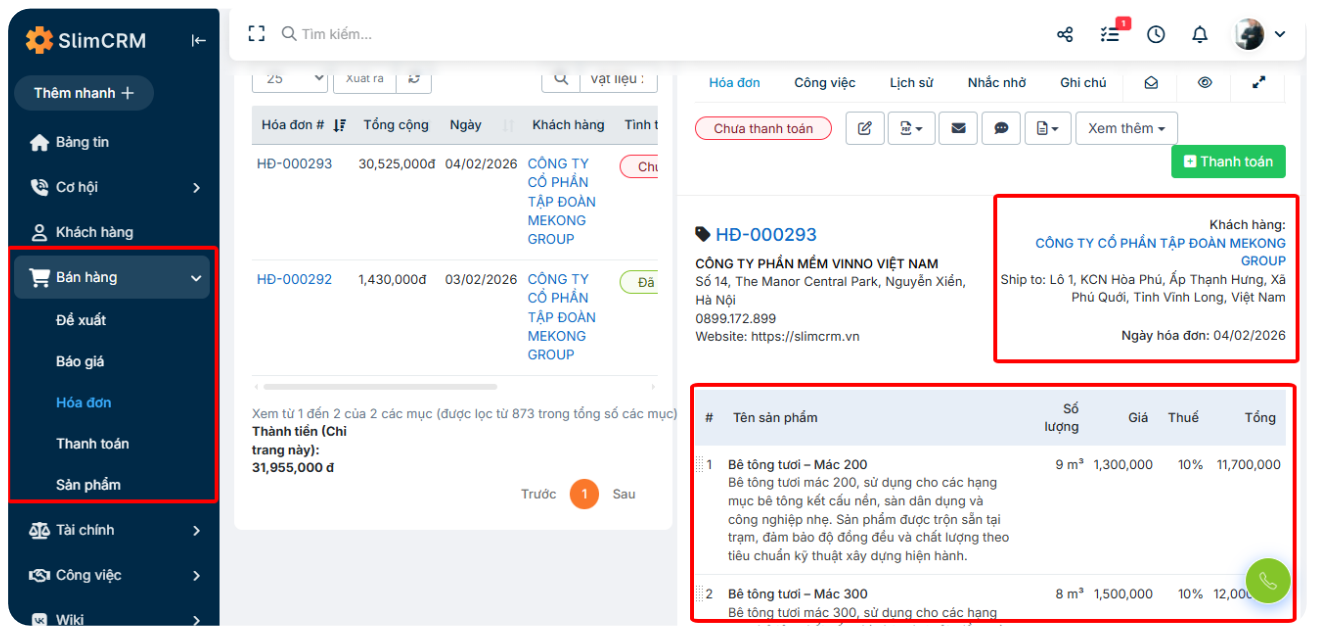Open invoice HĐ-000293 link in the list
This screenshot has width=1317, height=640.
(294, 163)
